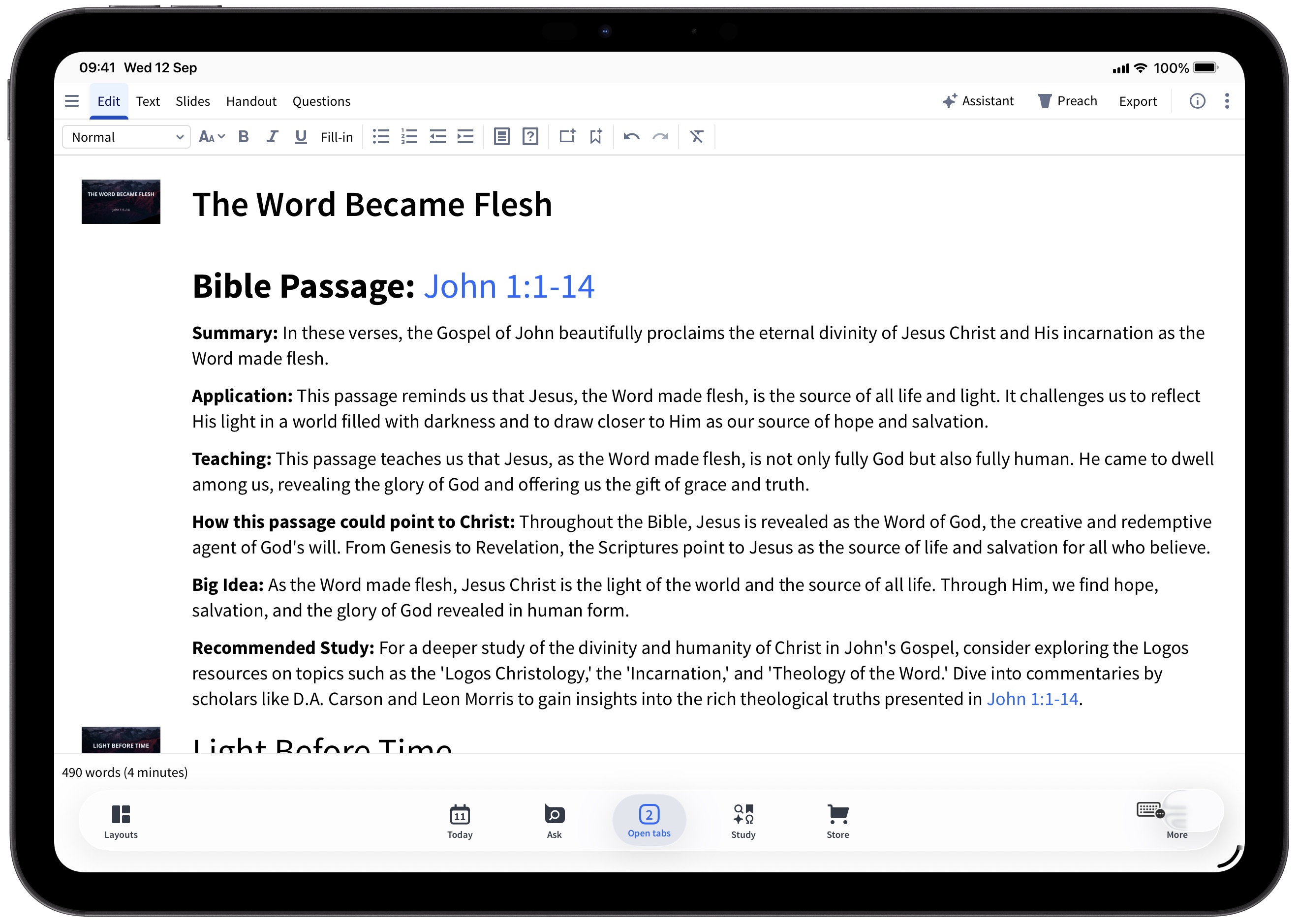Start Preach mode
This screenshot has height=924, width=1299.
pos(1067,101)
